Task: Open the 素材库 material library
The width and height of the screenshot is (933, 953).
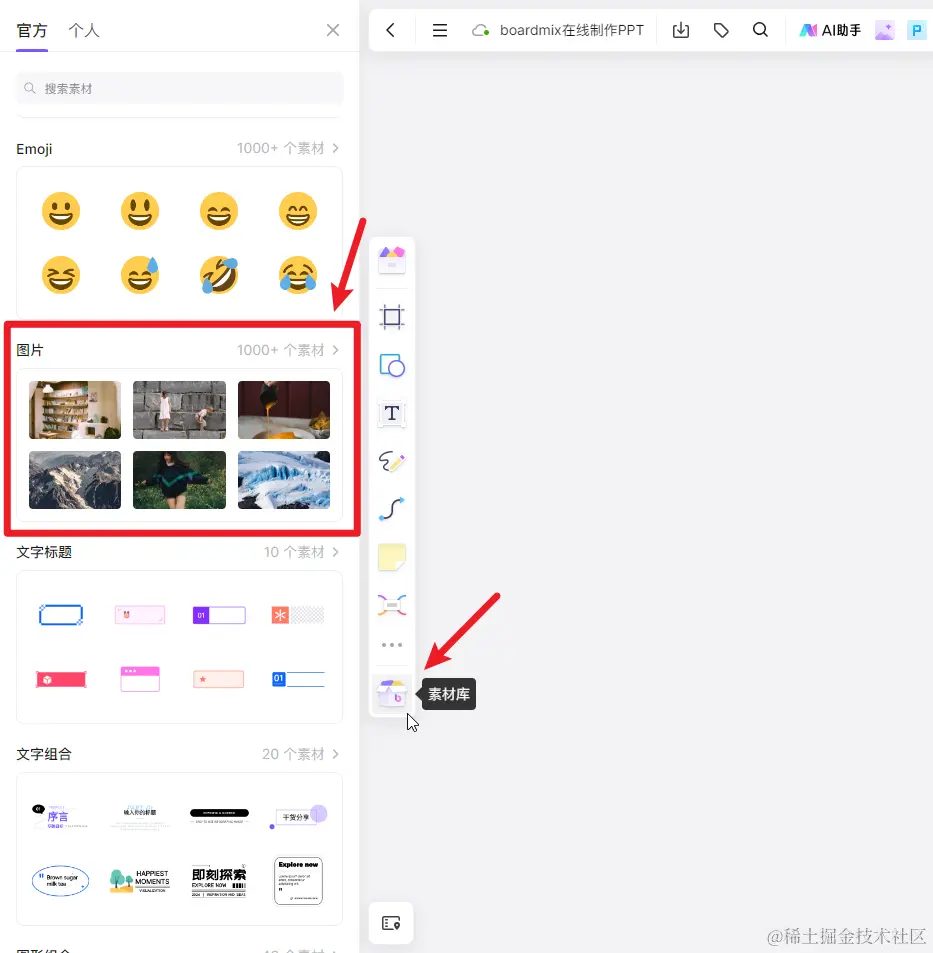Action: point(392,694)
